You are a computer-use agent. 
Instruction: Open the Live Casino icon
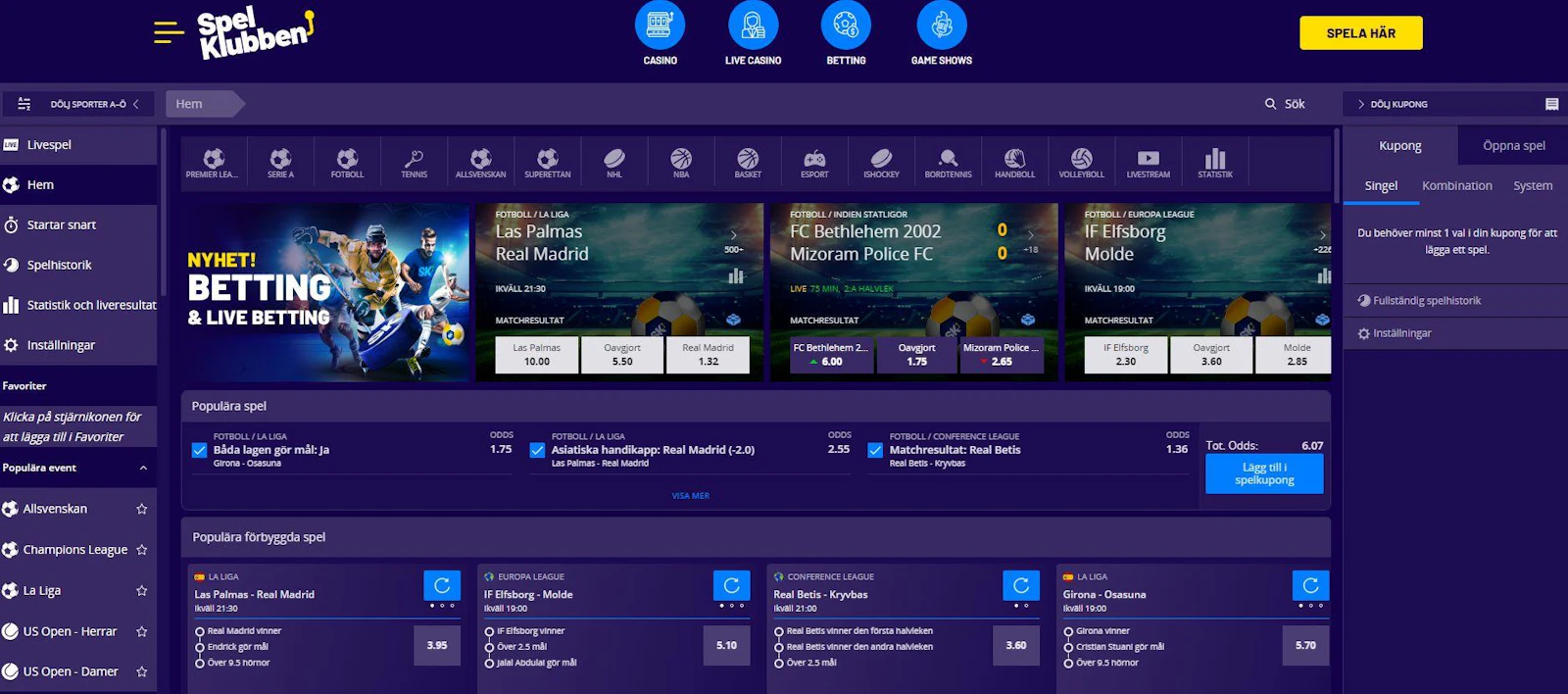pyautogui.click(x=753, y=25)
